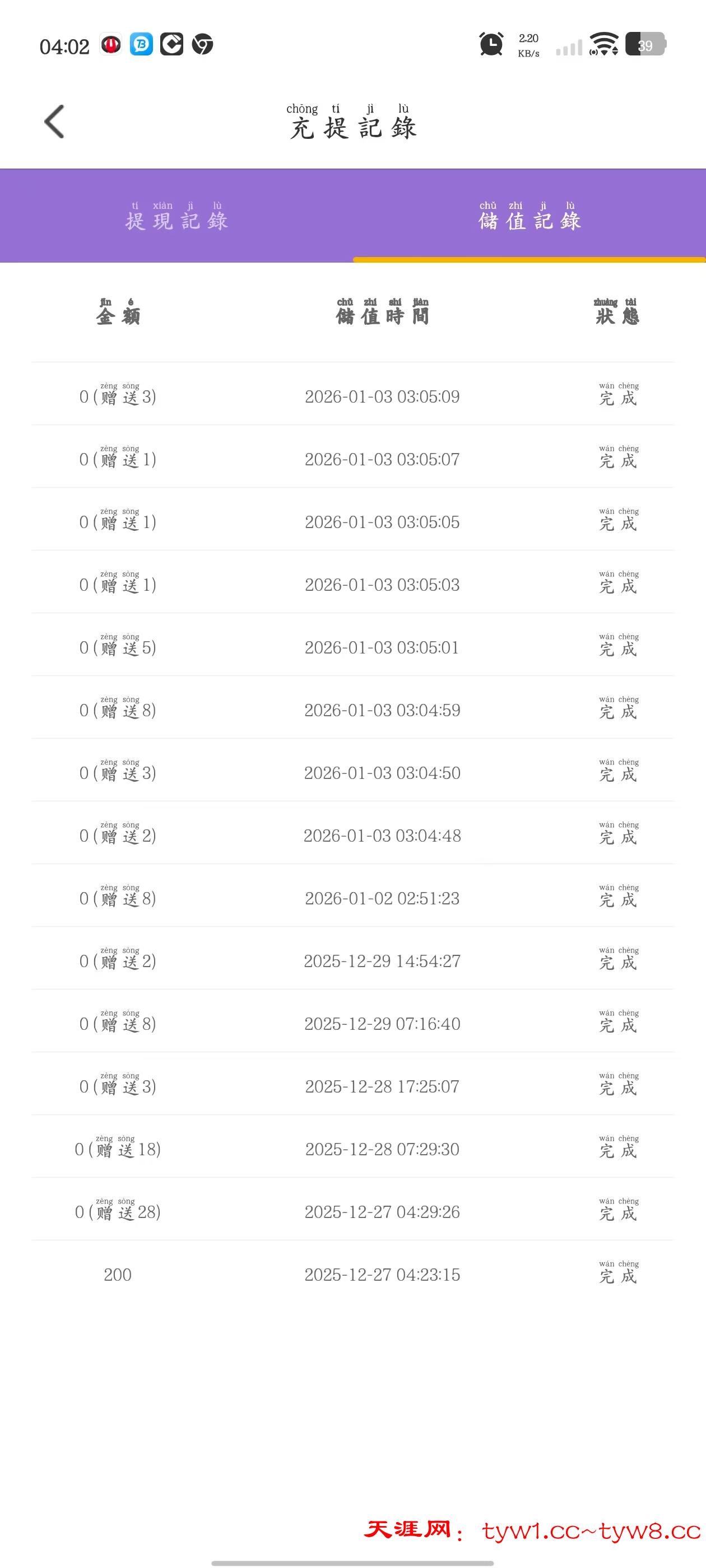Open the tyw1.cc~tyw8.cc watermark link

pos(591,1531)
